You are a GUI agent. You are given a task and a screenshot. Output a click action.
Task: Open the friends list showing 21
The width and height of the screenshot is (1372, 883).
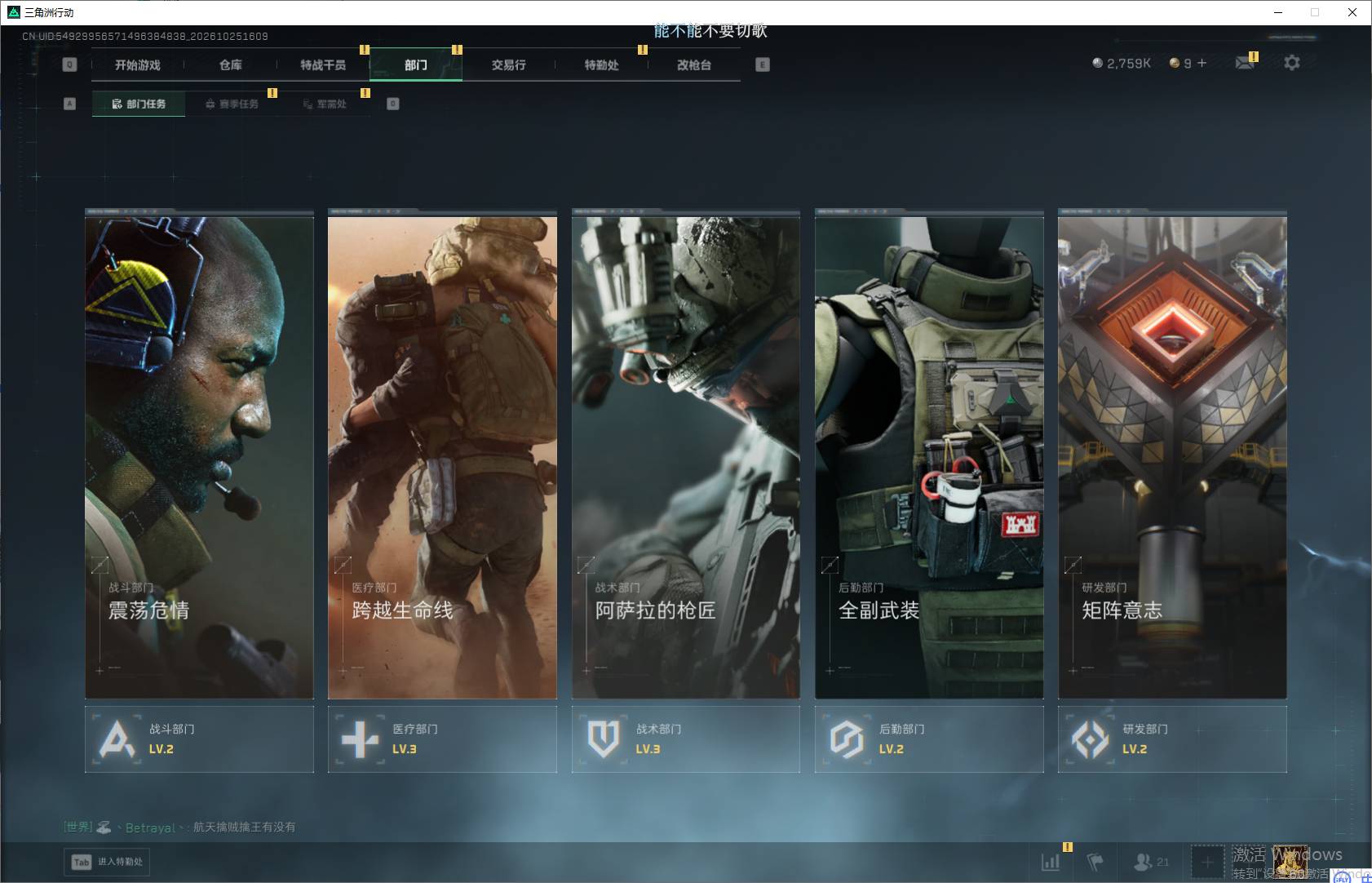click(x=1151, y=862)
